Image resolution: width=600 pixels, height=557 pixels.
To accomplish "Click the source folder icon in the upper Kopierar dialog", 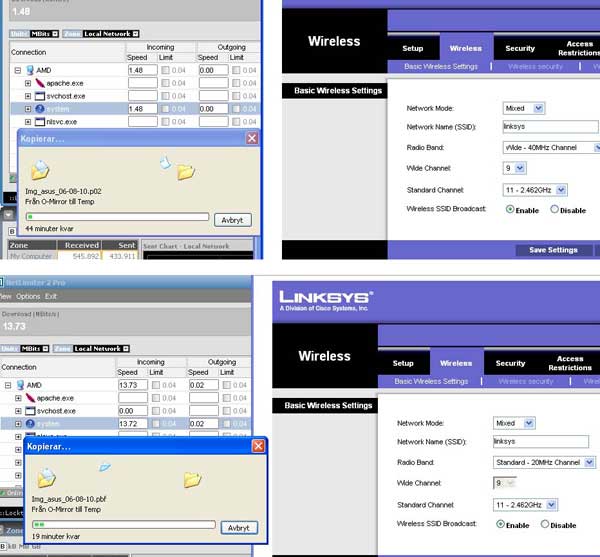I will pyautogui.click(x=40, y=170).
